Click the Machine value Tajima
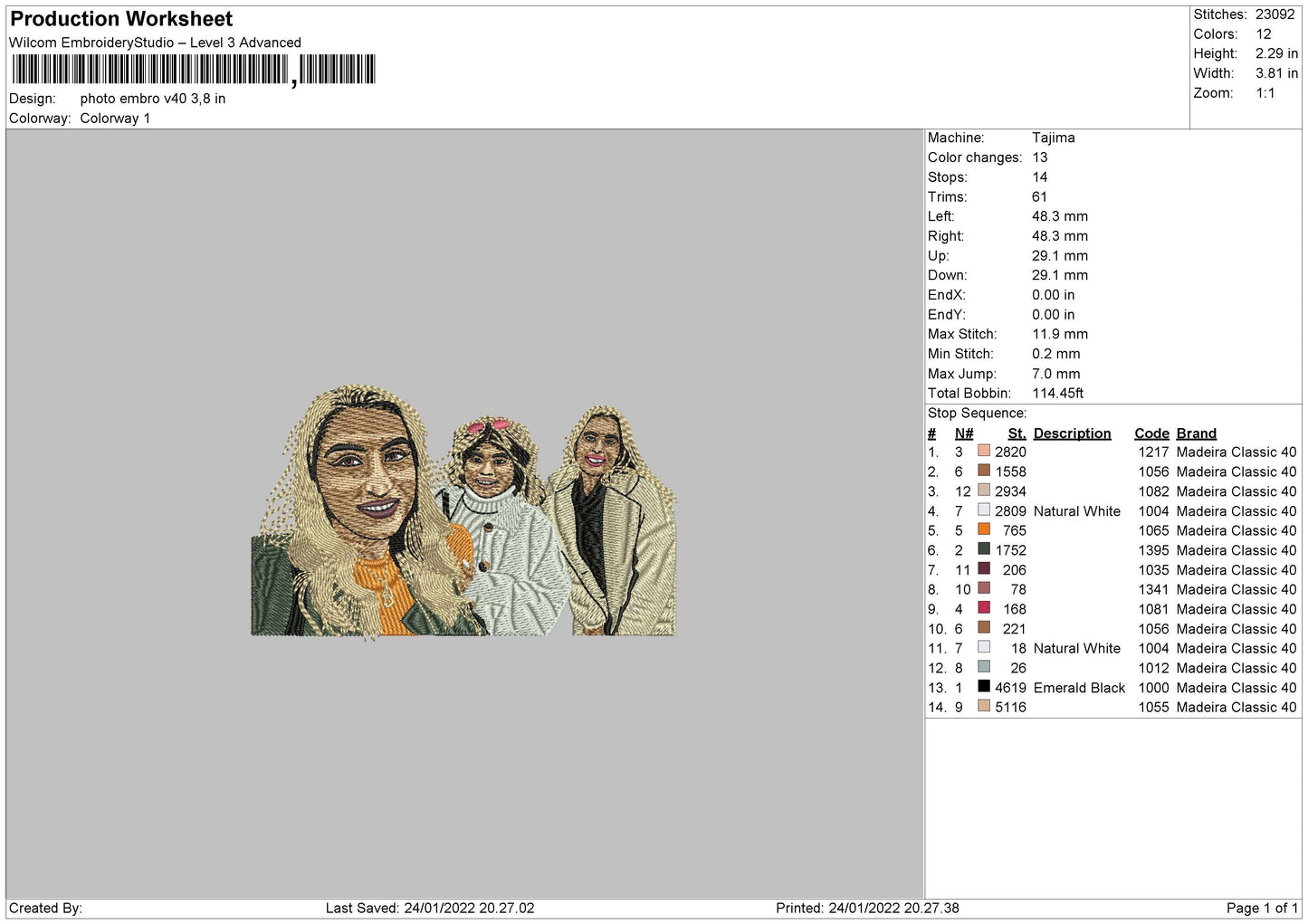The image size is (1308, 924). 1054,138
